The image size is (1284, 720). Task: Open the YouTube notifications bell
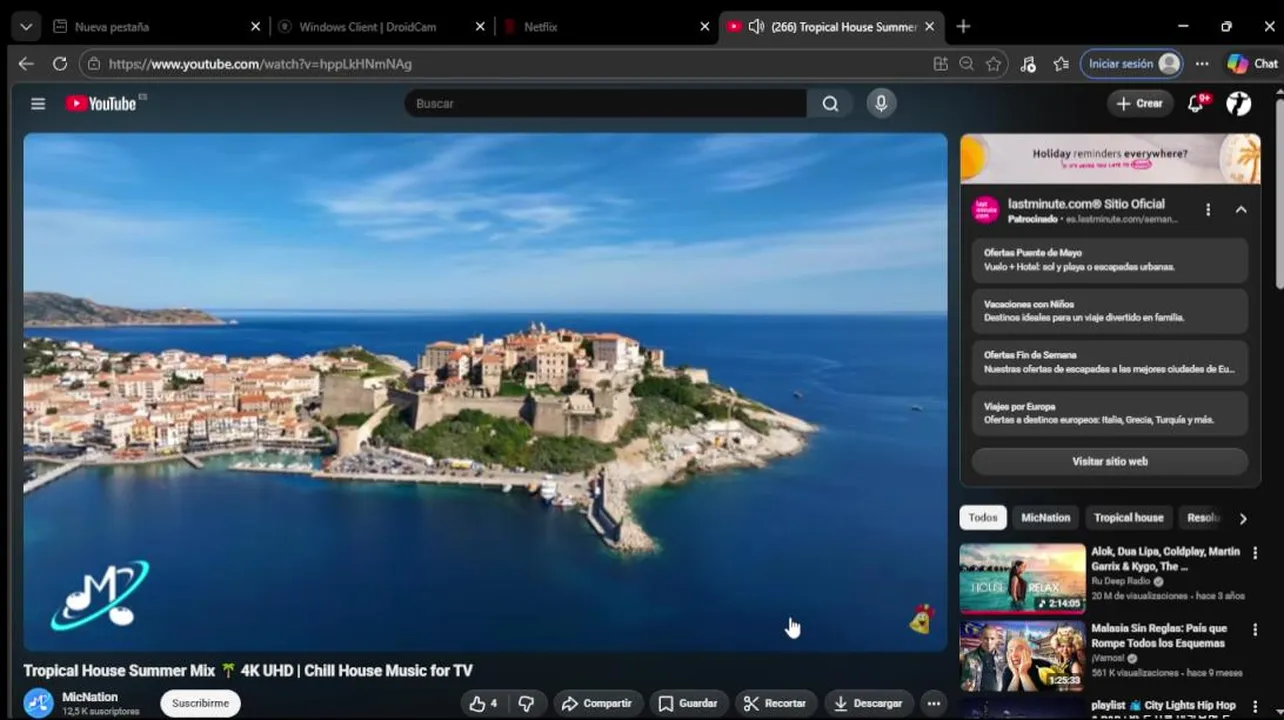coord(1197,103)
